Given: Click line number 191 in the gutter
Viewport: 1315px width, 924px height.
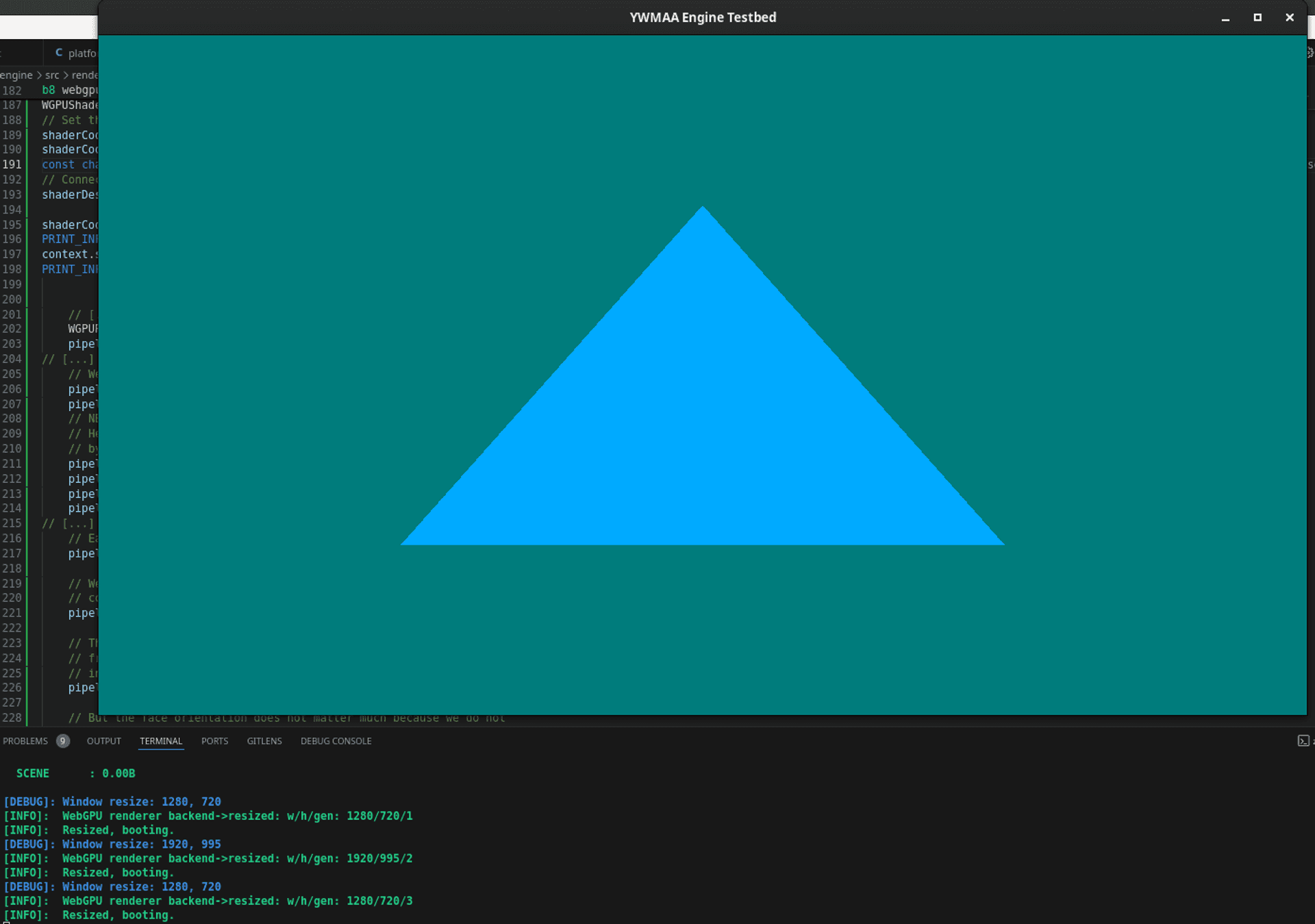Looking at the screenshot, I should click(x=12, y=164).
